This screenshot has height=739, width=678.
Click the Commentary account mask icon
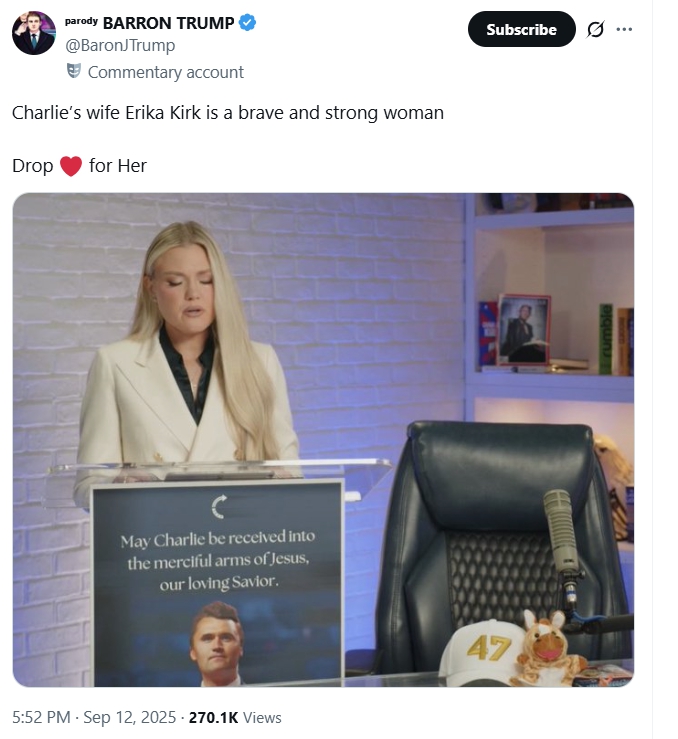[74, 71]
